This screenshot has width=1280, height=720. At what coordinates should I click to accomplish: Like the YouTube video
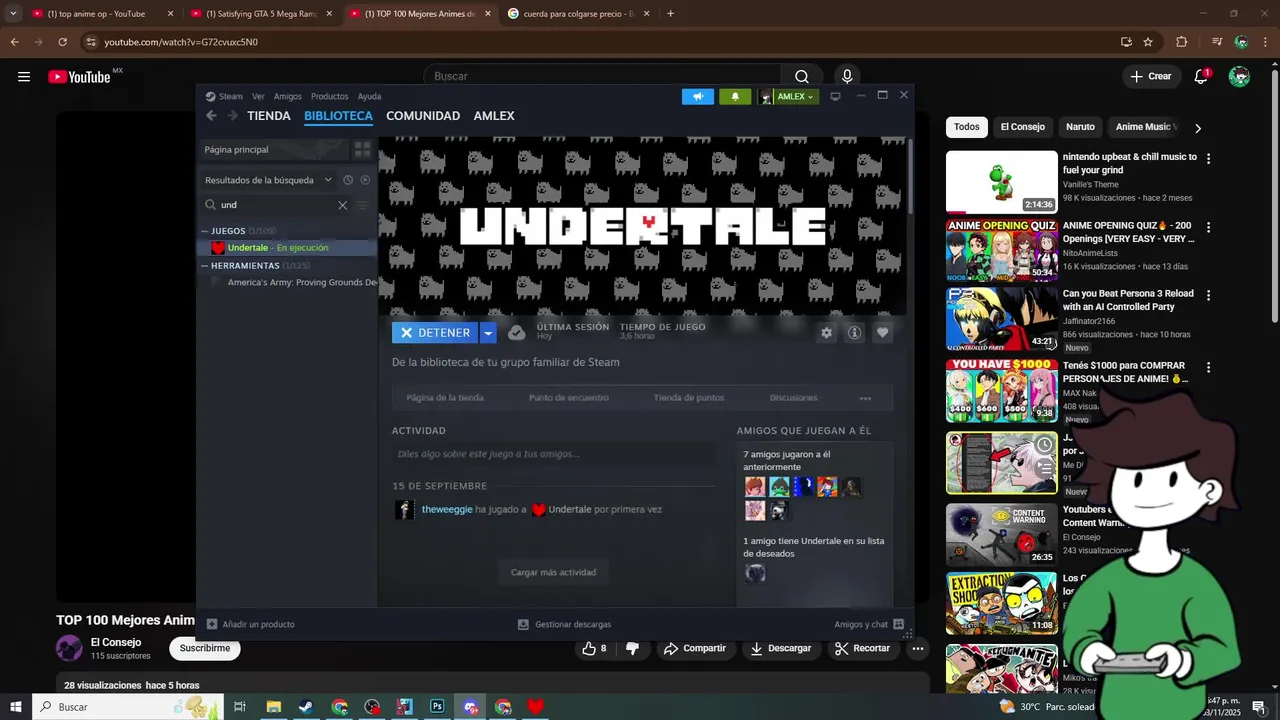[x=594, y=648]
